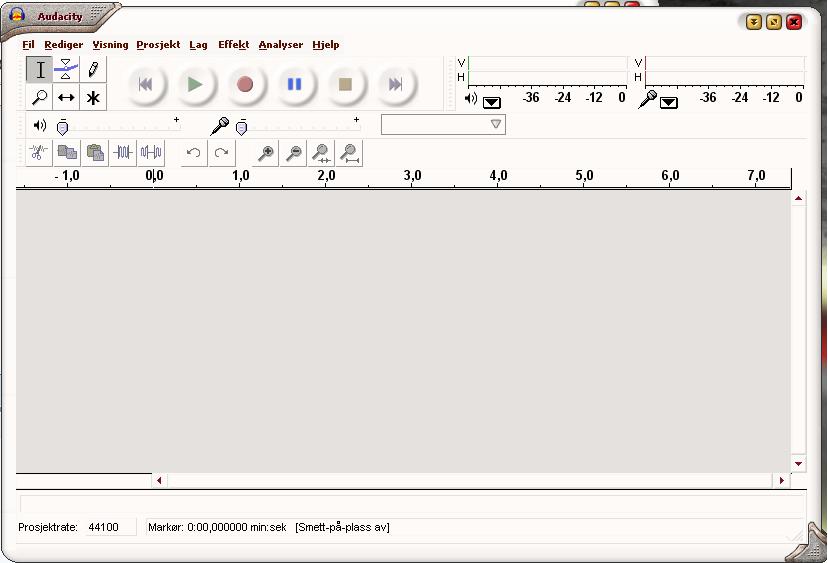Viewport: 828px width, 563px height.
Task: Open the Visning menu
Action: click(110, 45)
